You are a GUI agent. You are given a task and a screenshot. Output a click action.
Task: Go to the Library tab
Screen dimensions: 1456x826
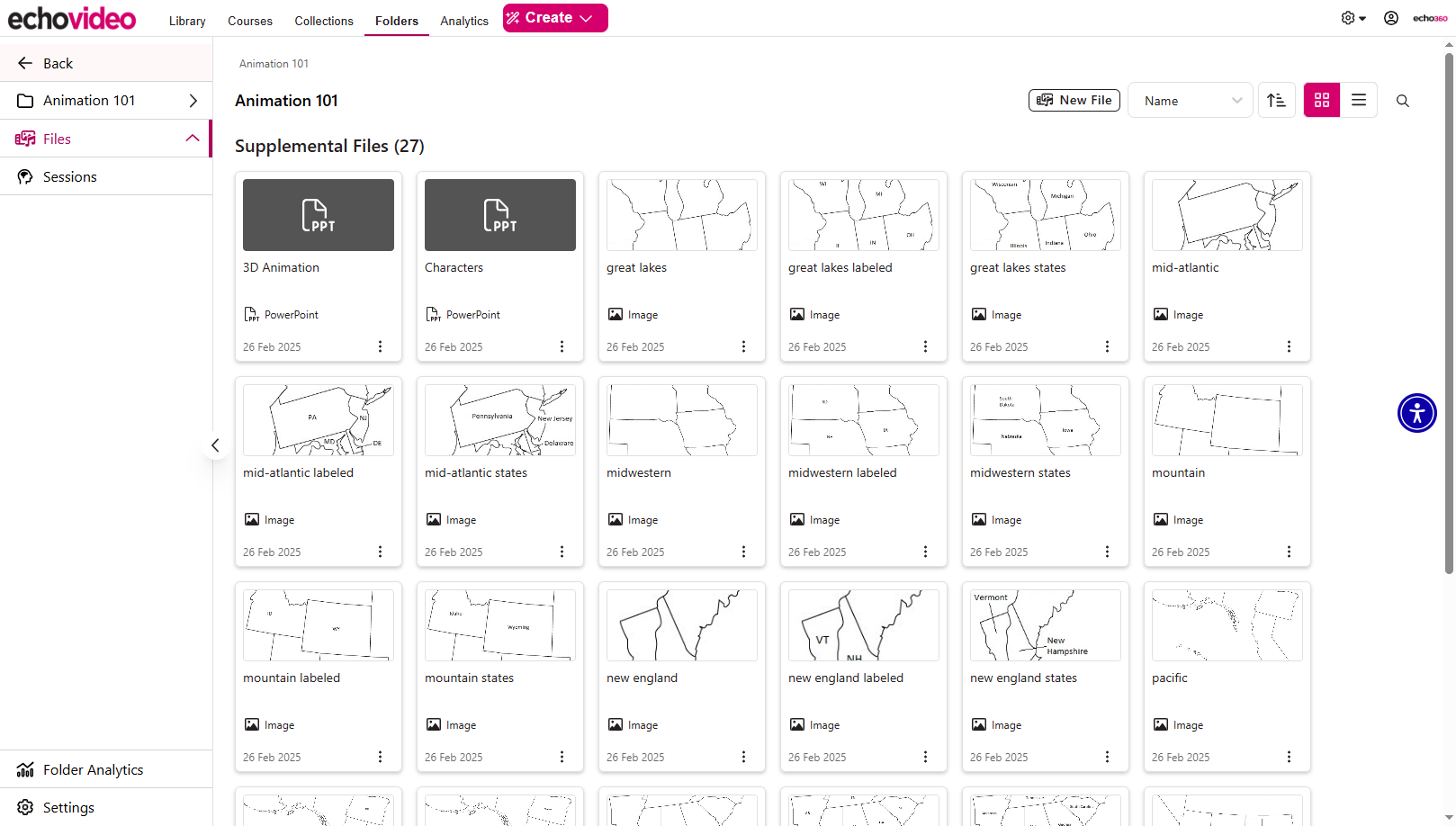[187, 21]
